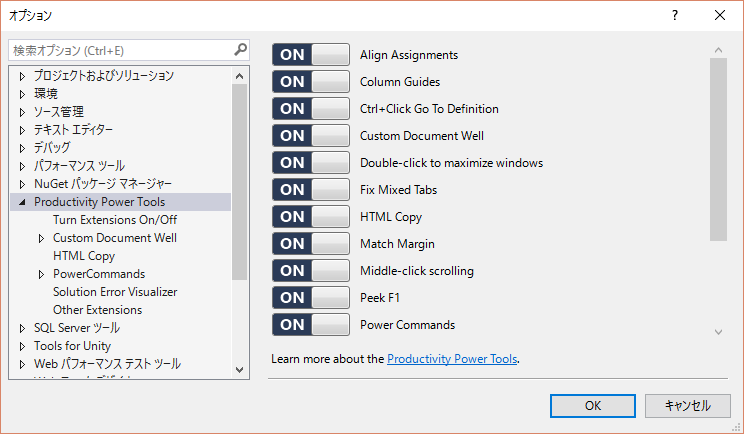Expand テキスト エディター node
The width and height of the screenshot is (744, 434).
point(22,130)
